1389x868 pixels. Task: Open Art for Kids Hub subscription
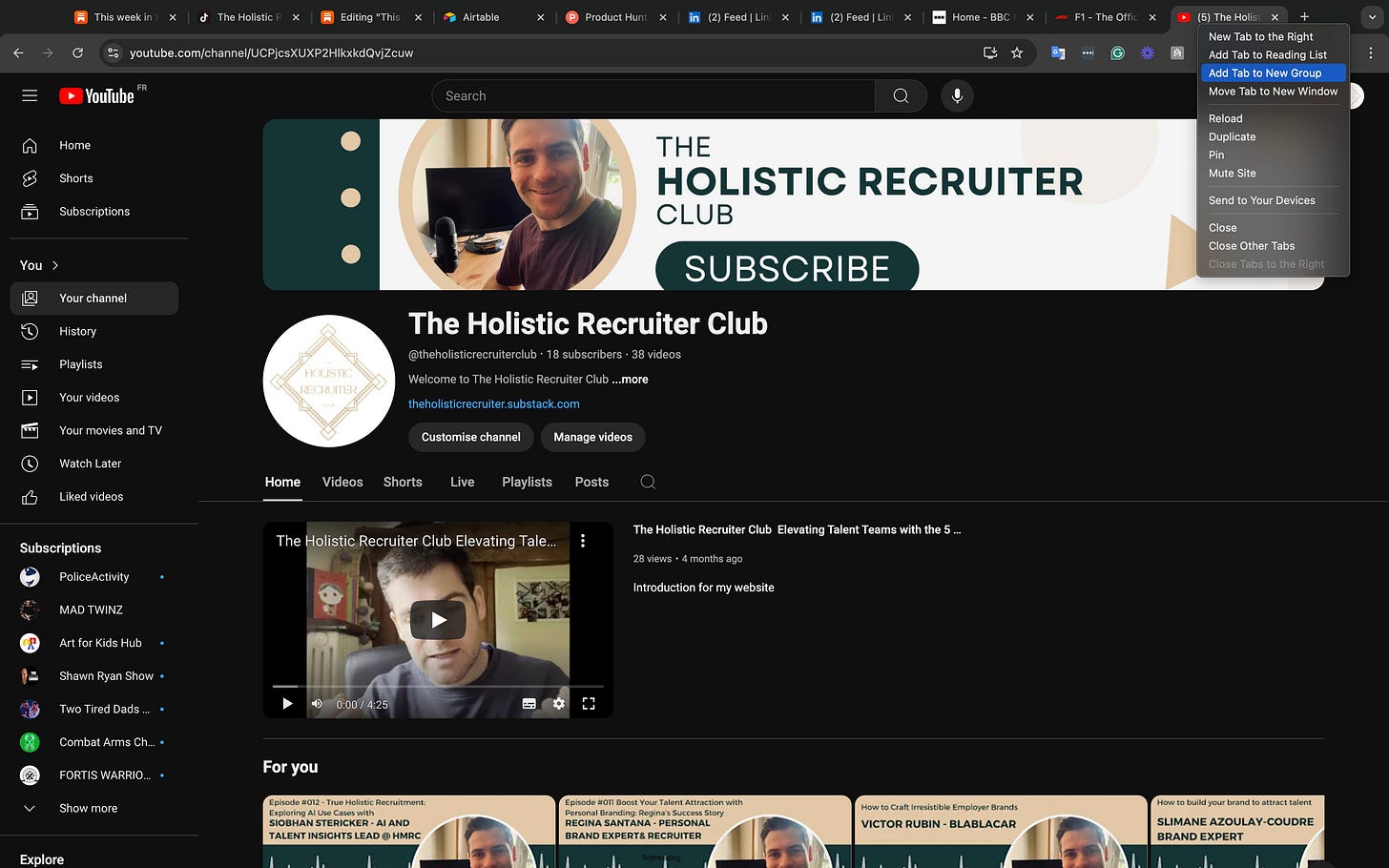click(94, 643)
